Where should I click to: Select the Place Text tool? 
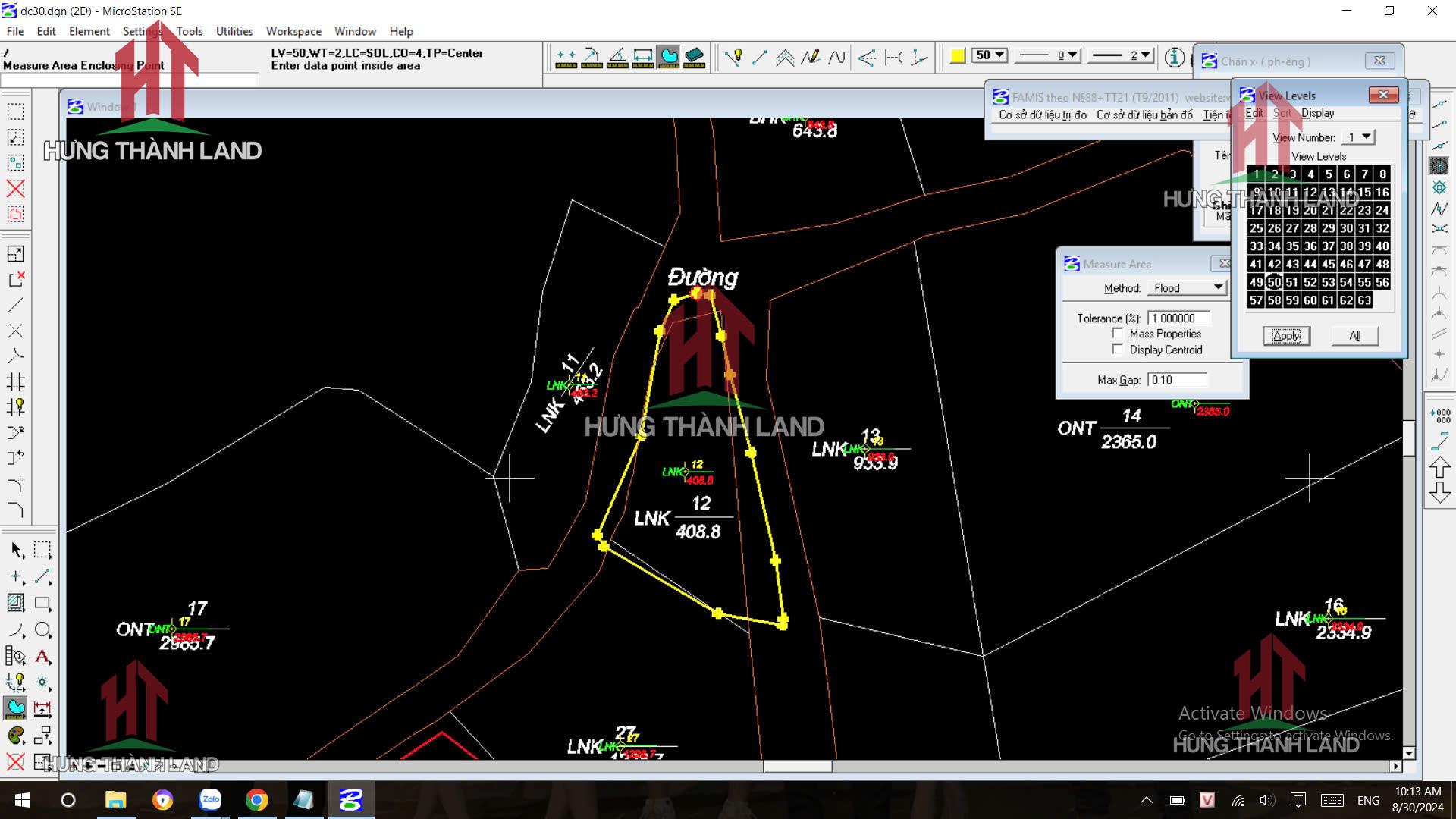tap(42, 657)
